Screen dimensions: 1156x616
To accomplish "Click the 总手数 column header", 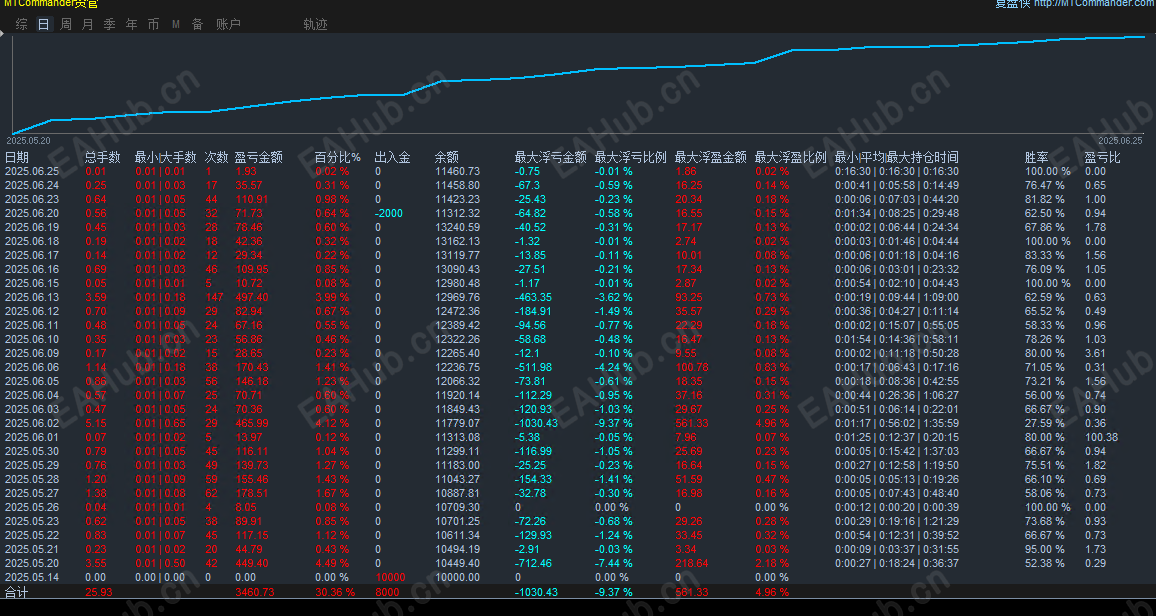I will (x=102, y=157).
